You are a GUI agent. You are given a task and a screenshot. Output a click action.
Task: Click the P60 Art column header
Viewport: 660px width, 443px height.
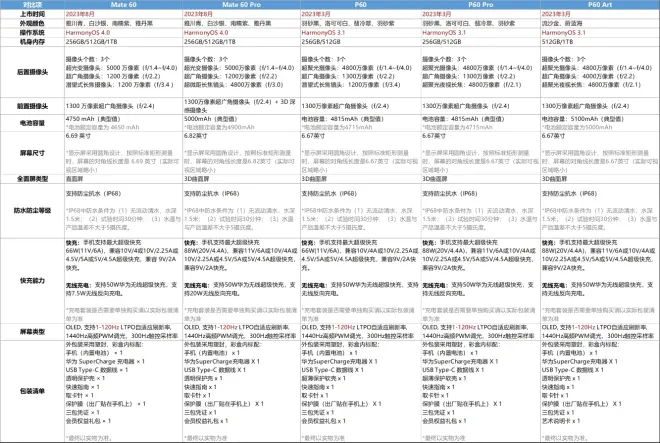[x=600, y=5]
